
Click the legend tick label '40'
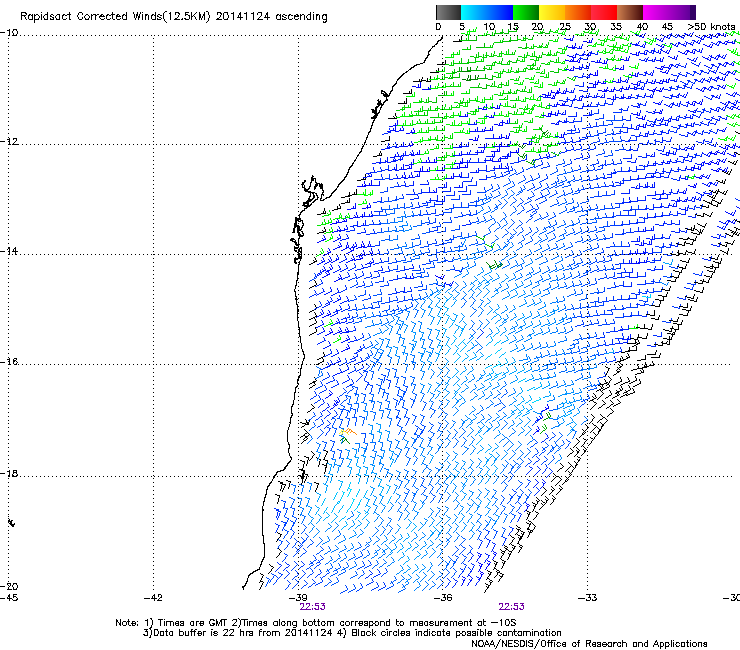[642, 27]
